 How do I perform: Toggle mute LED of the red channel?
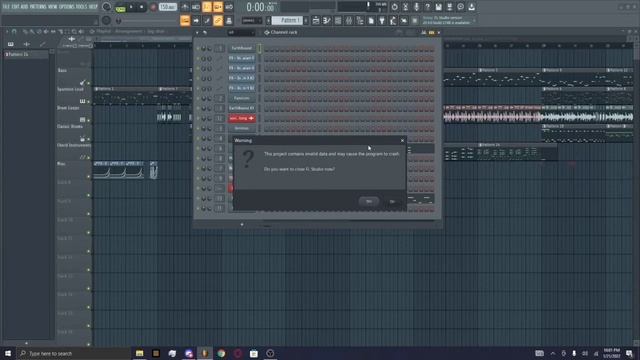point(198,118)
